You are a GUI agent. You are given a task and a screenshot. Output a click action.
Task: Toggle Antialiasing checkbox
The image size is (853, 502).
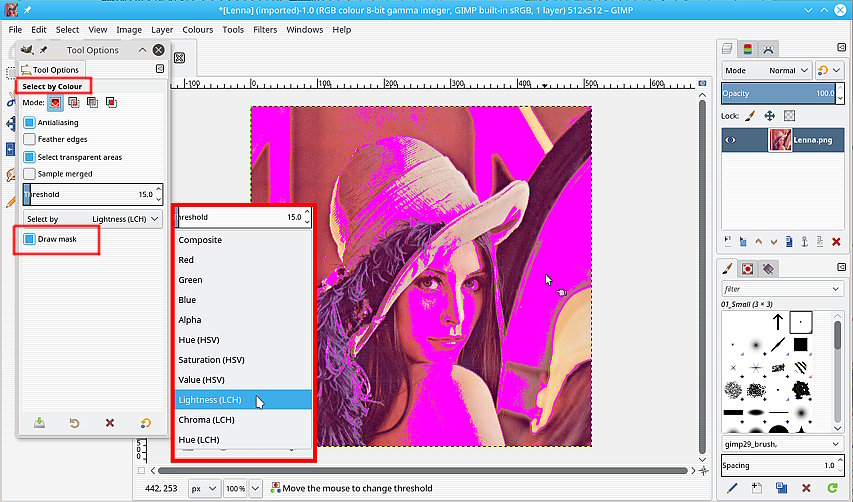click(x=29, y=122)
